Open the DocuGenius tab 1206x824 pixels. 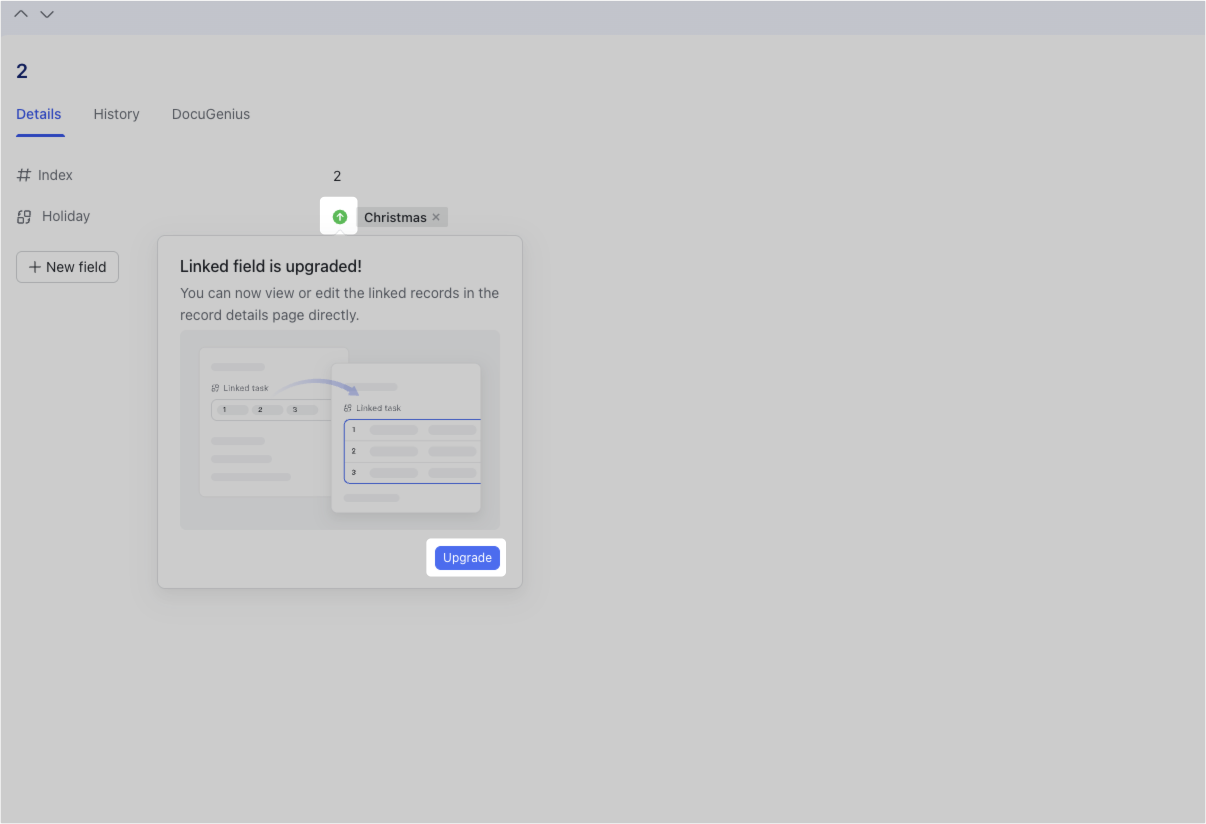[x=211, y=114]
